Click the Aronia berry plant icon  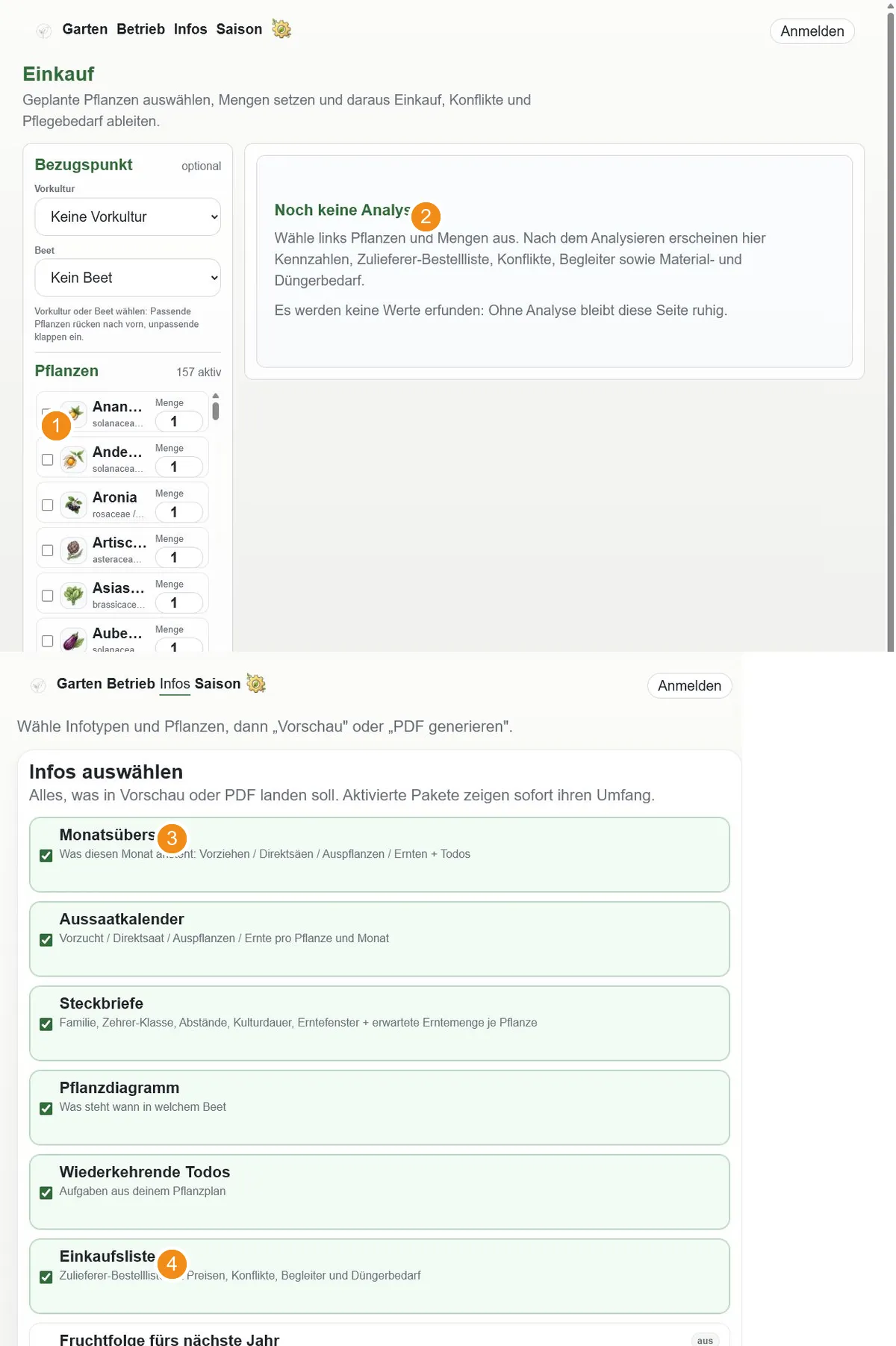click(x=73, y=505)
